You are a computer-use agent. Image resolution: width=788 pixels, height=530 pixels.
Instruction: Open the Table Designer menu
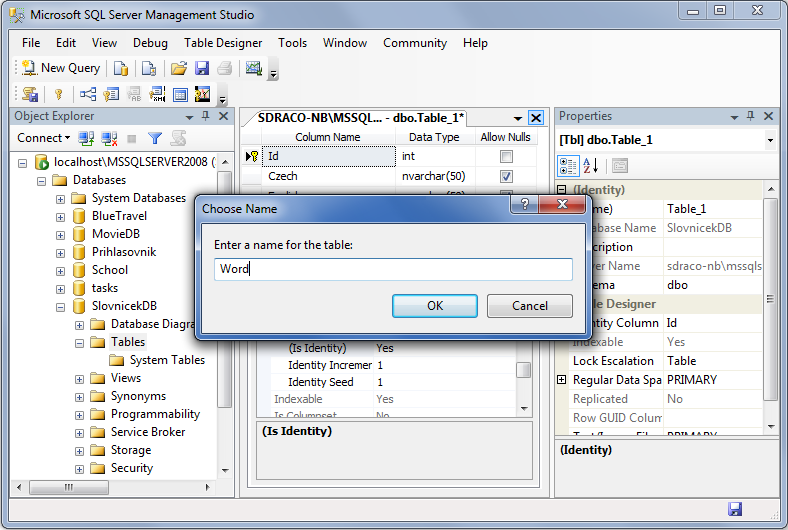point(223,43)
